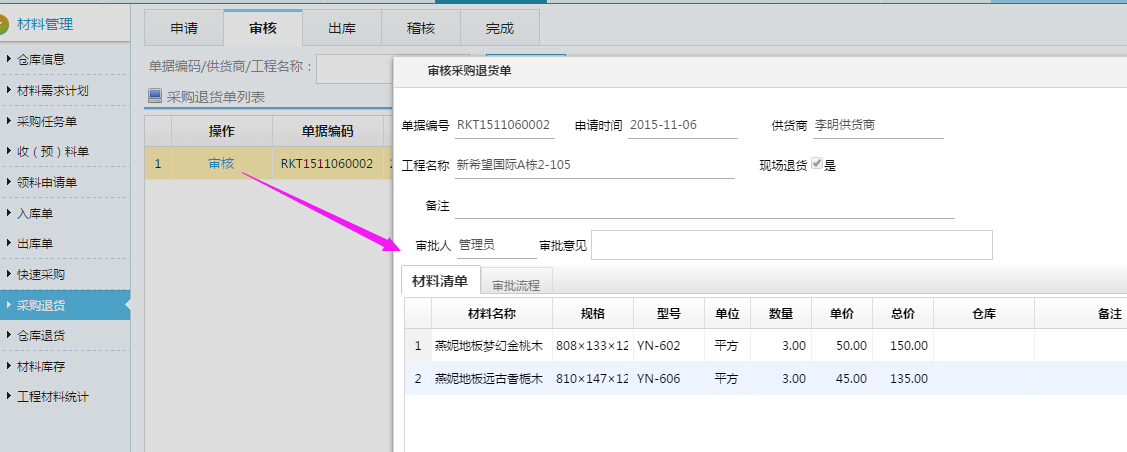
Task: Switch to the 完成 tab
Action: click(x=500, y=28)
